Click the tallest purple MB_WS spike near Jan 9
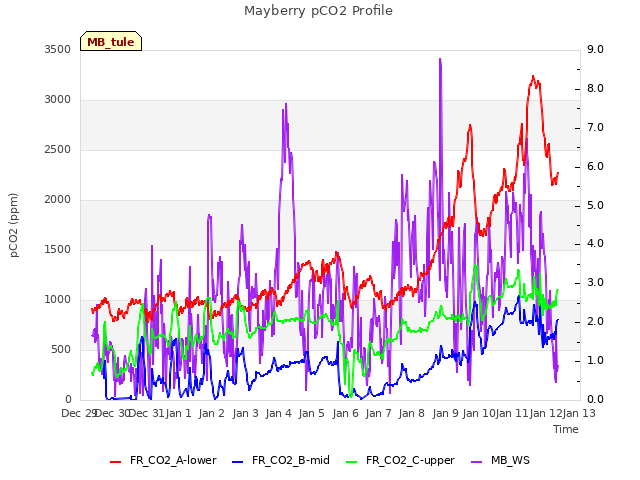 pos(440,60)
